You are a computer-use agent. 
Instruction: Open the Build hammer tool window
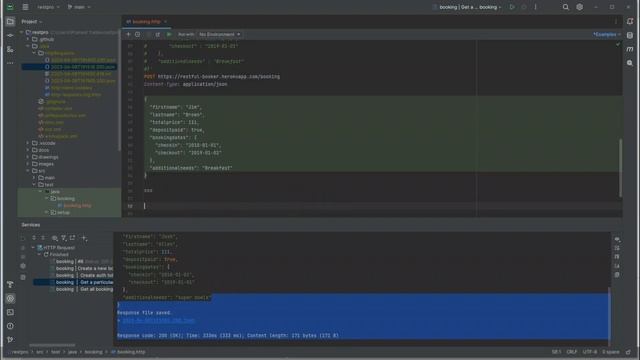(x=10, y=284)
